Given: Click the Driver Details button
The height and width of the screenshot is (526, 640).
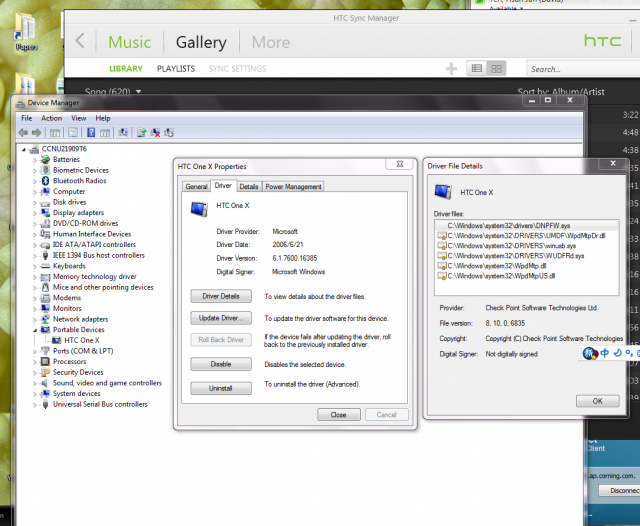Looking at the screenshot, I should tap(221, 296).
